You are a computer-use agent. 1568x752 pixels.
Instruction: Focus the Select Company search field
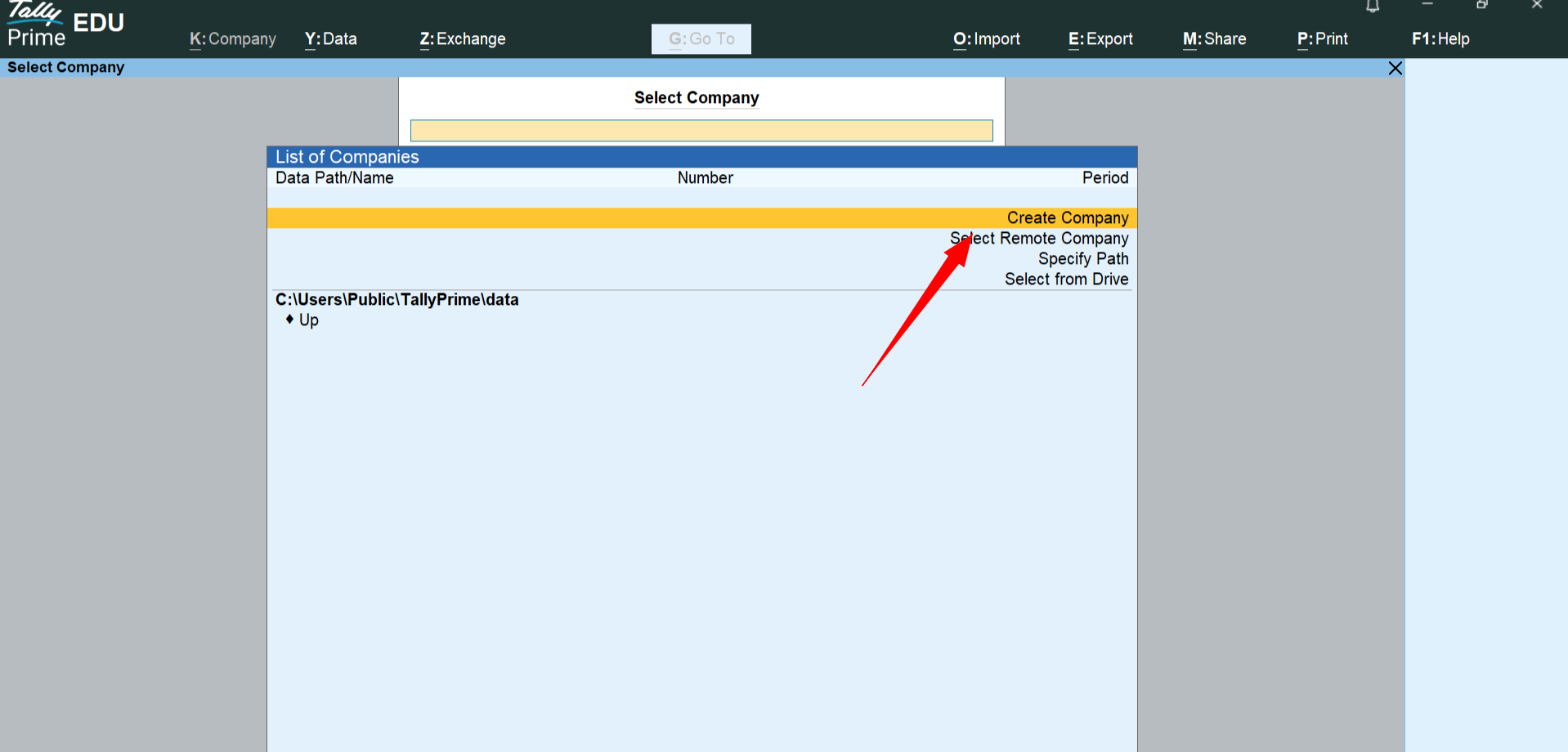pyautogui.click(x=701, y=131)
